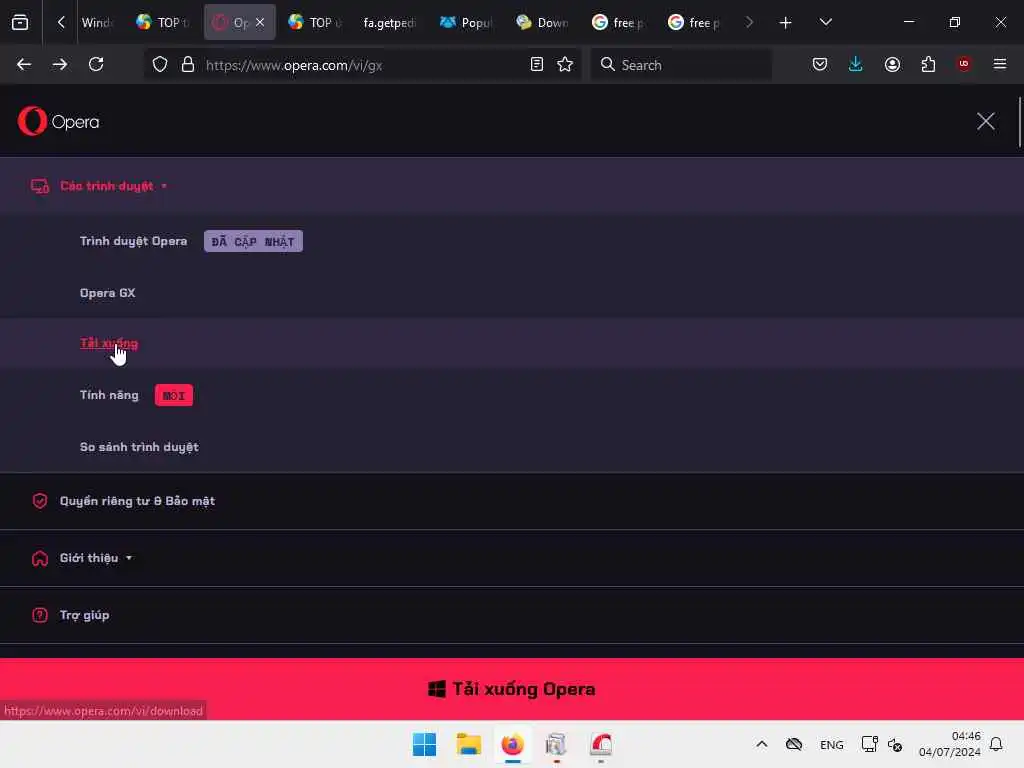This screenshot has width=1024, height=768.
Task: Click the opera.com URL address field
Action: tap(362, 65)
